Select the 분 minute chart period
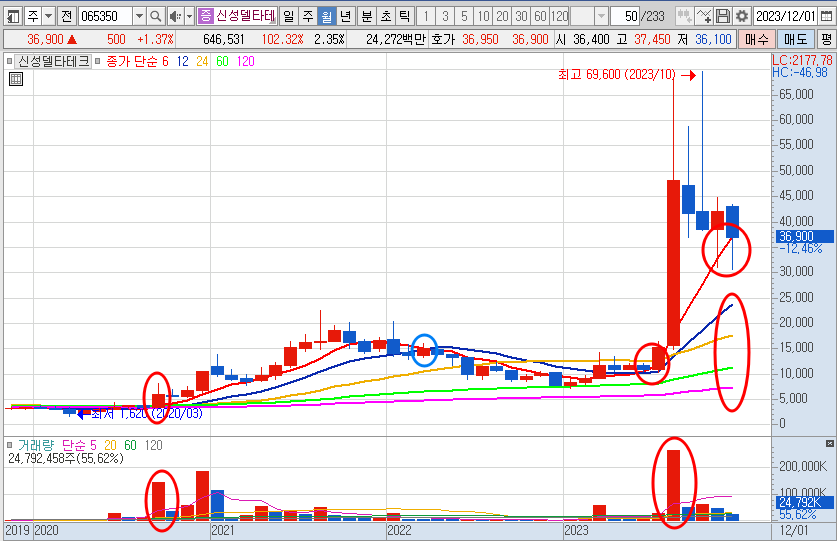 367,17
